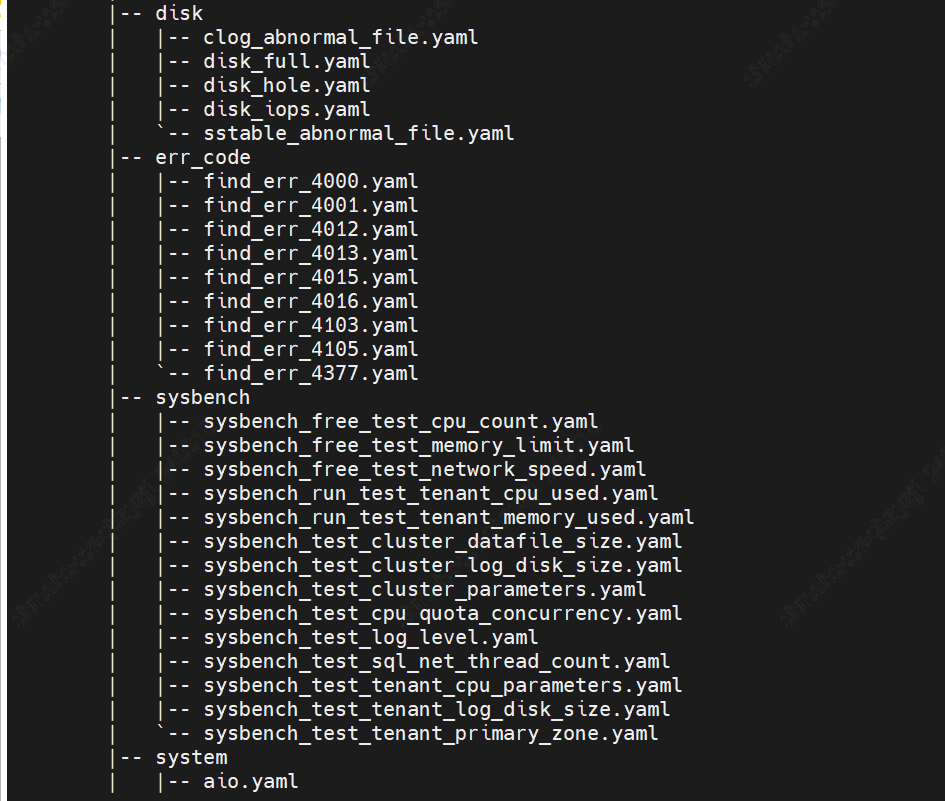Click the aio.yaml file name
Viewport: 945px width, 801px height.
(251, 782)
